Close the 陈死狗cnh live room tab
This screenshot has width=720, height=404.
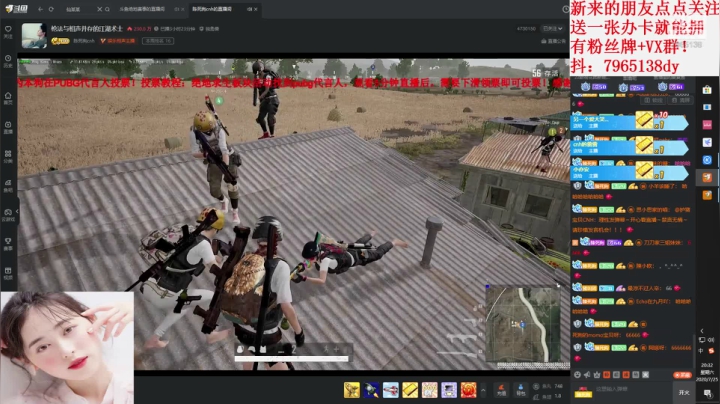(256, 9)
